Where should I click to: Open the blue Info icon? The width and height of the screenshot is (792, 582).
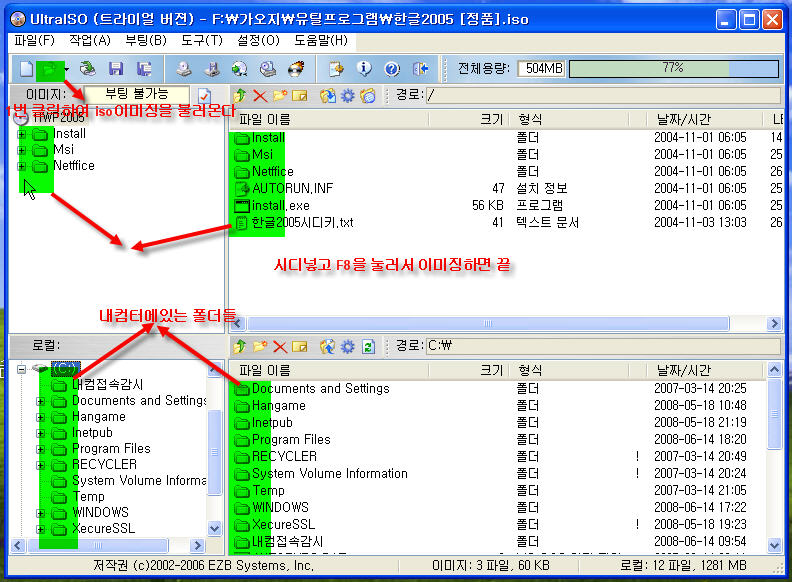pos(364,69)
